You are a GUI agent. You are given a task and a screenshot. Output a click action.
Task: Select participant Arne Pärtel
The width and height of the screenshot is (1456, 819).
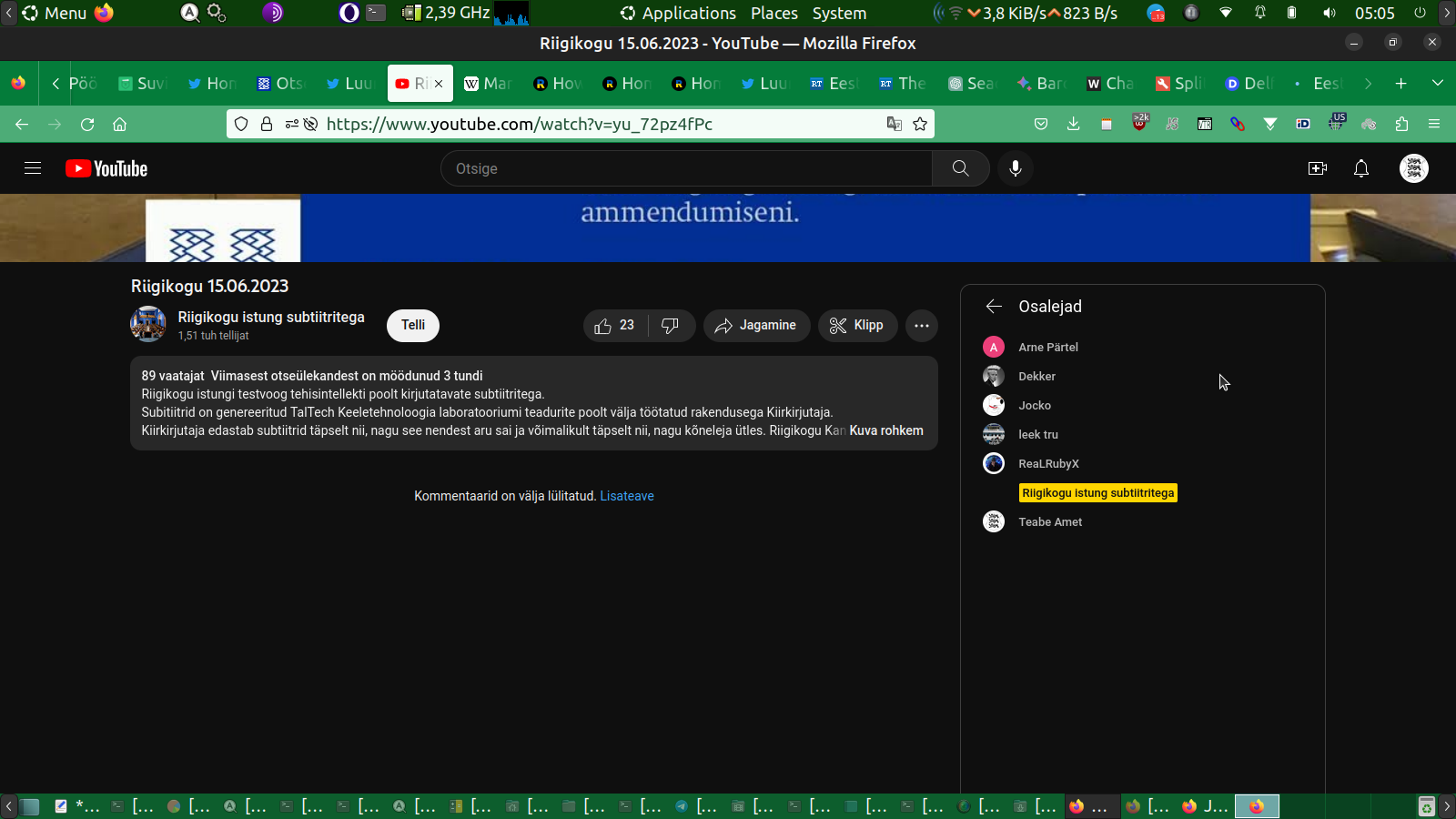(1048, 347)
